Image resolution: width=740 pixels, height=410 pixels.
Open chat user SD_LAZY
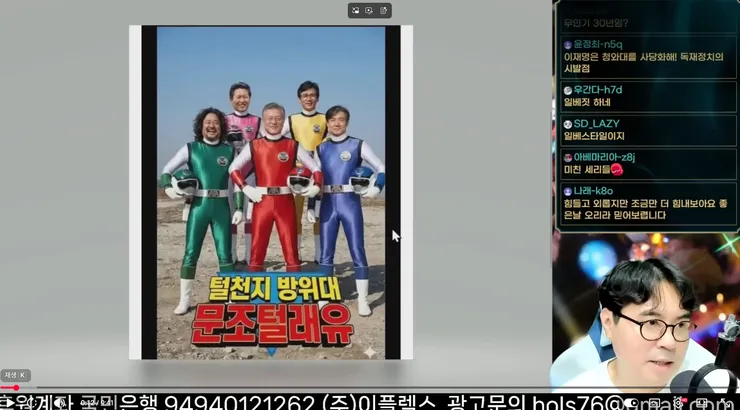pos(596,124)
